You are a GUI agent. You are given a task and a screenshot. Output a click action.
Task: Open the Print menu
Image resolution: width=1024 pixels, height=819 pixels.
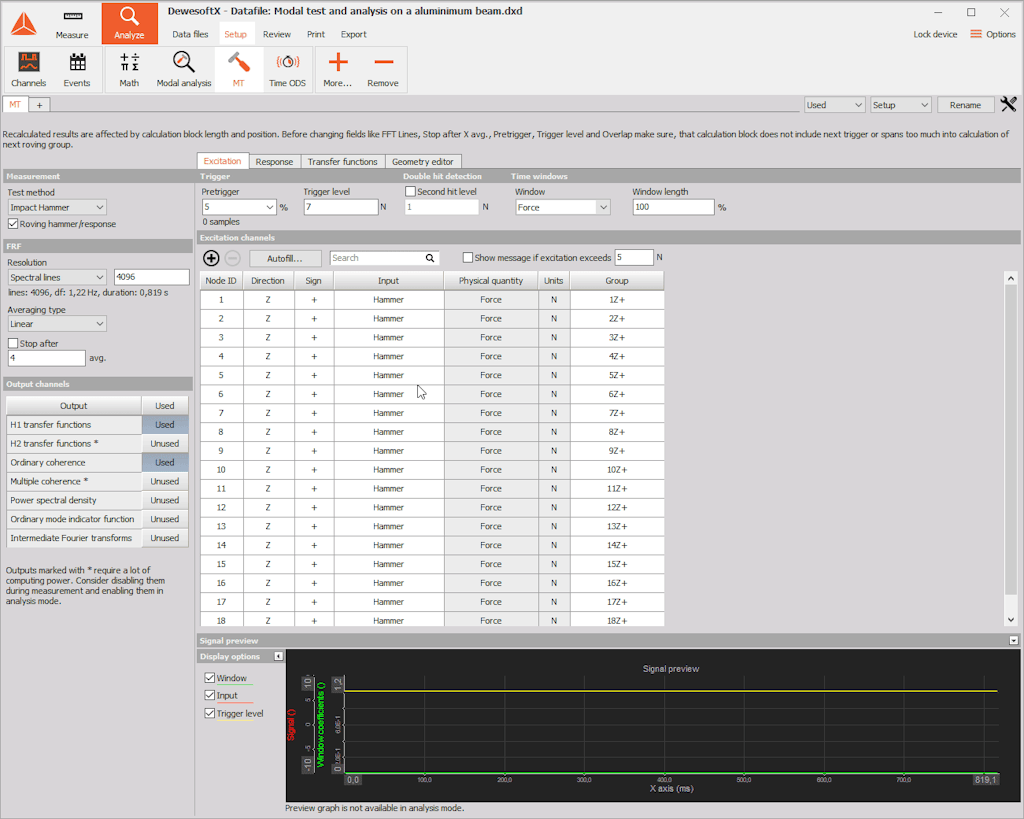[316, 34]
